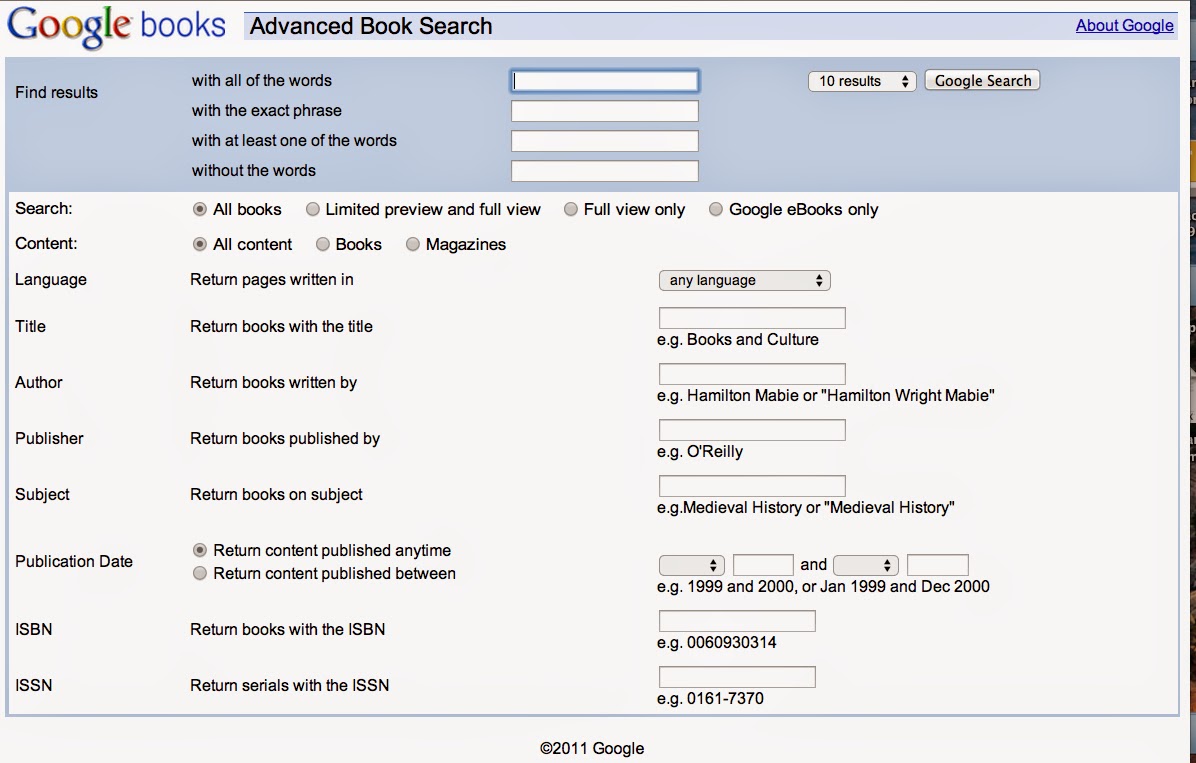This screenshot has height=763, width=1196.
Task: Click the 'Find results' label
Action: [x=56, y=92]
